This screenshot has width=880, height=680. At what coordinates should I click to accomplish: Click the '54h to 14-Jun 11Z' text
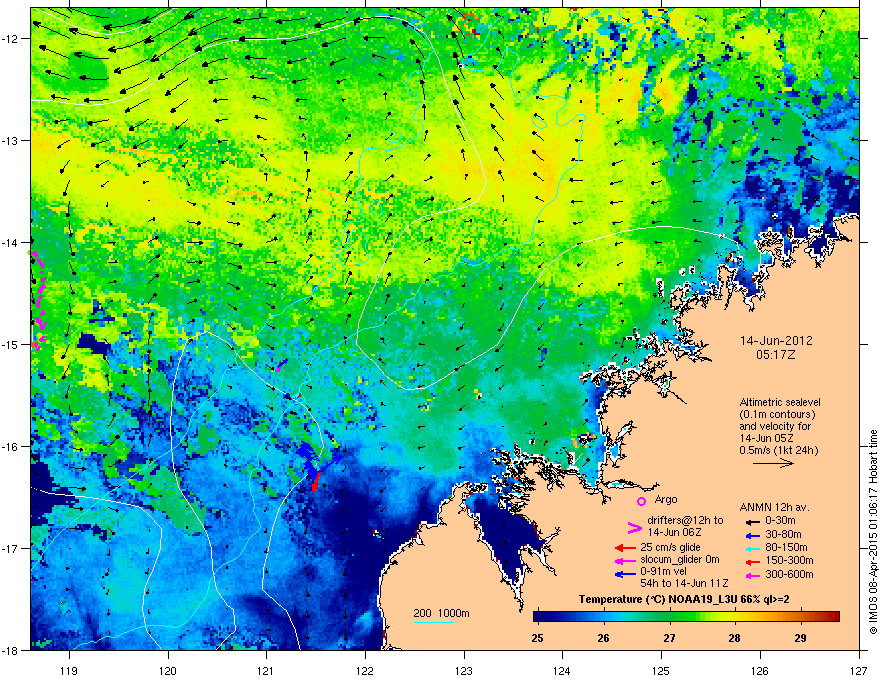(x=684, y=583)
